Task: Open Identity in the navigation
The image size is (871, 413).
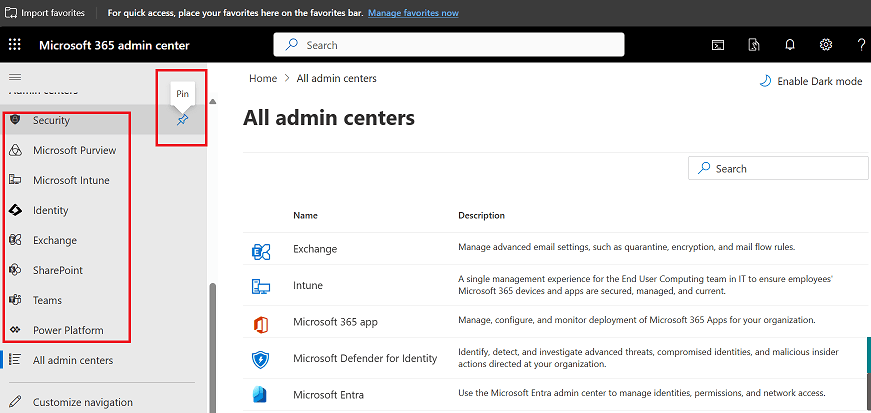Action: click(51, 210)
